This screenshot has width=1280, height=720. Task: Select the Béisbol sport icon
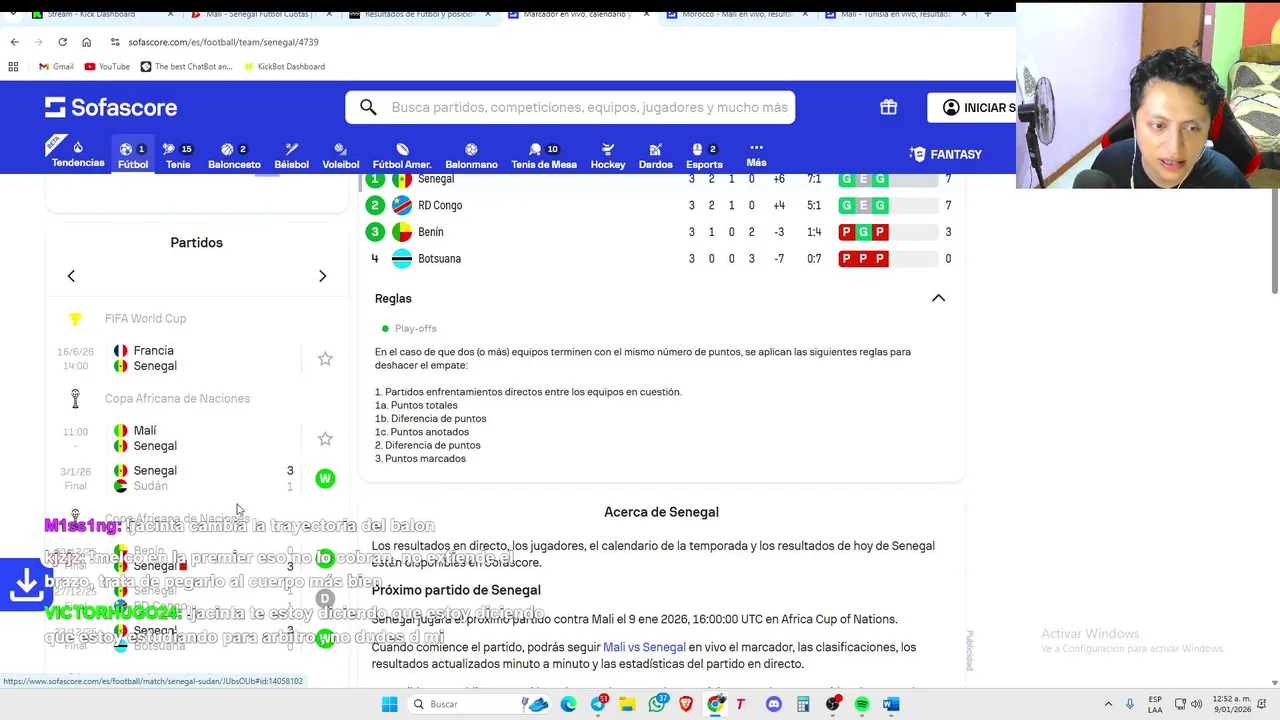click(x=291, y=154)
